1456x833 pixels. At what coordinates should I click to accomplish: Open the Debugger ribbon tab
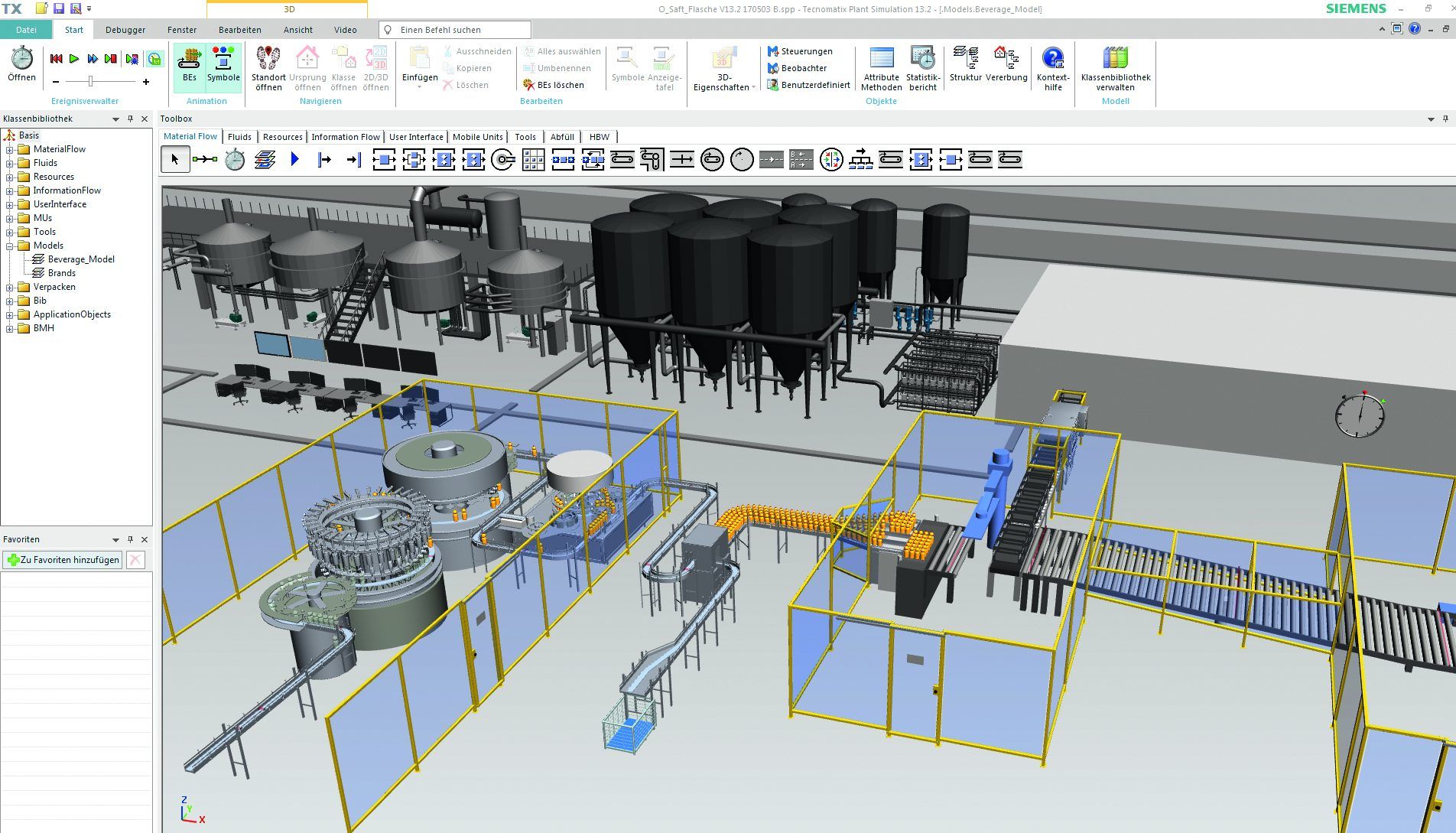click(x=125, y=30)
